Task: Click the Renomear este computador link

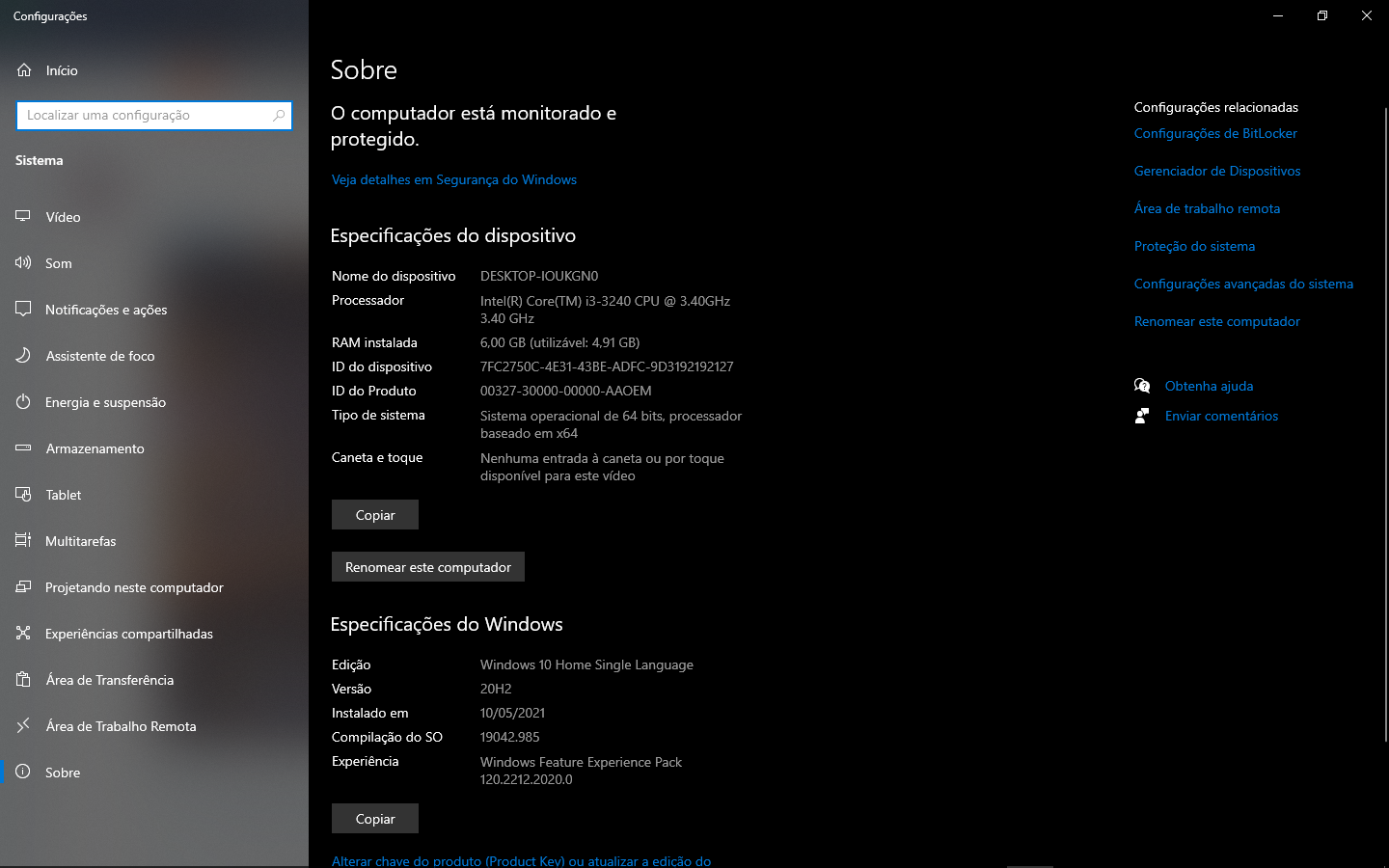Action: [1217, 321]
